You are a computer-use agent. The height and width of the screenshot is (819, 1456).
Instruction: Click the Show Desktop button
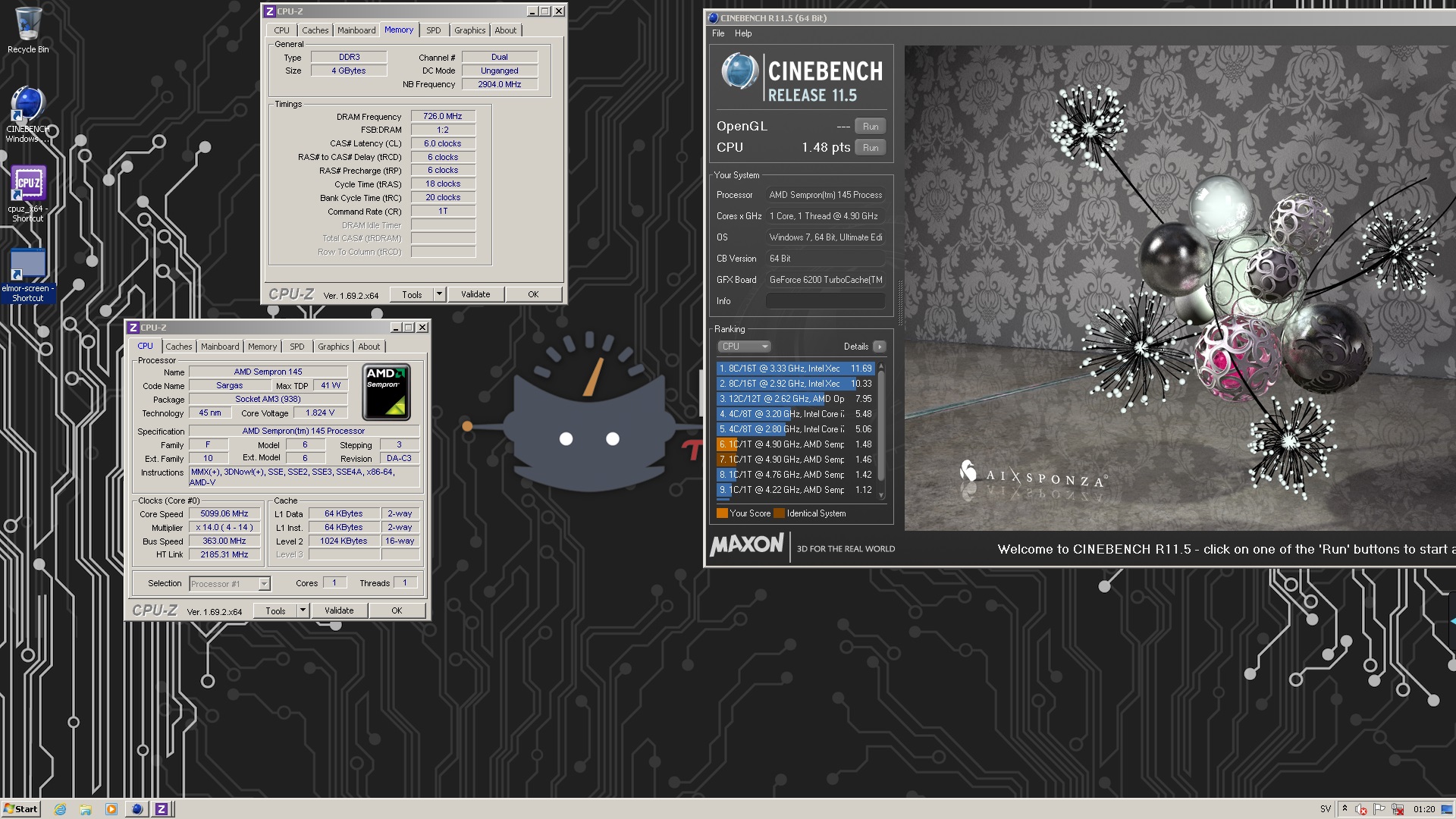[x=1447, y=809]
